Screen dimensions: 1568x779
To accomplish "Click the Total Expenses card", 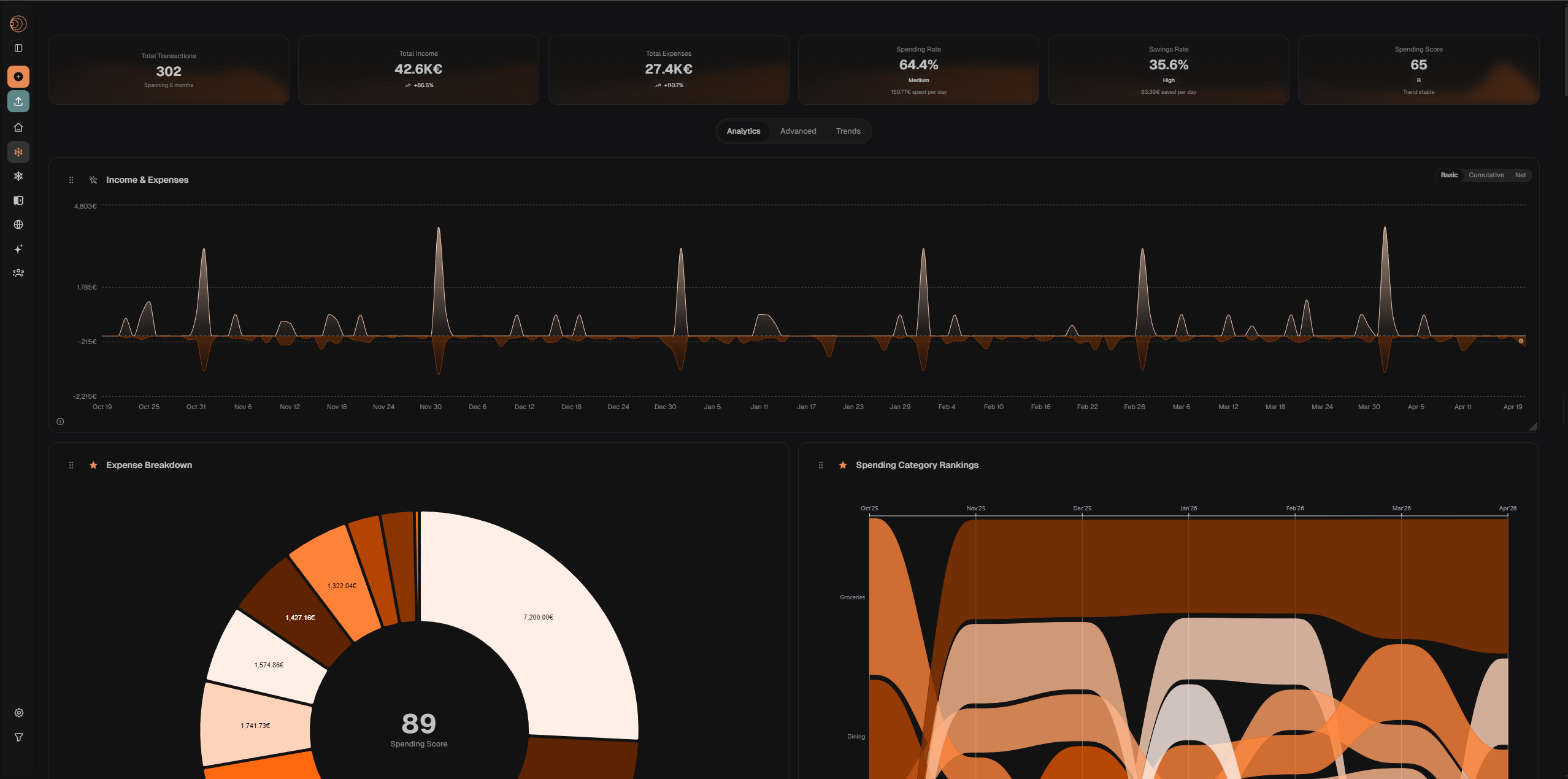I will [x=669, y=70].
